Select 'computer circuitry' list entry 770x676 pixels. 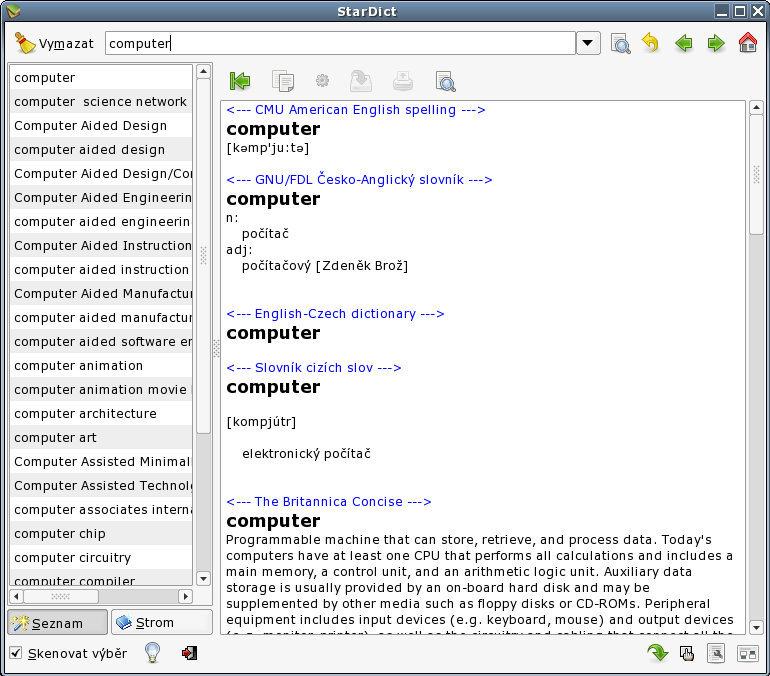pos(101,558)
